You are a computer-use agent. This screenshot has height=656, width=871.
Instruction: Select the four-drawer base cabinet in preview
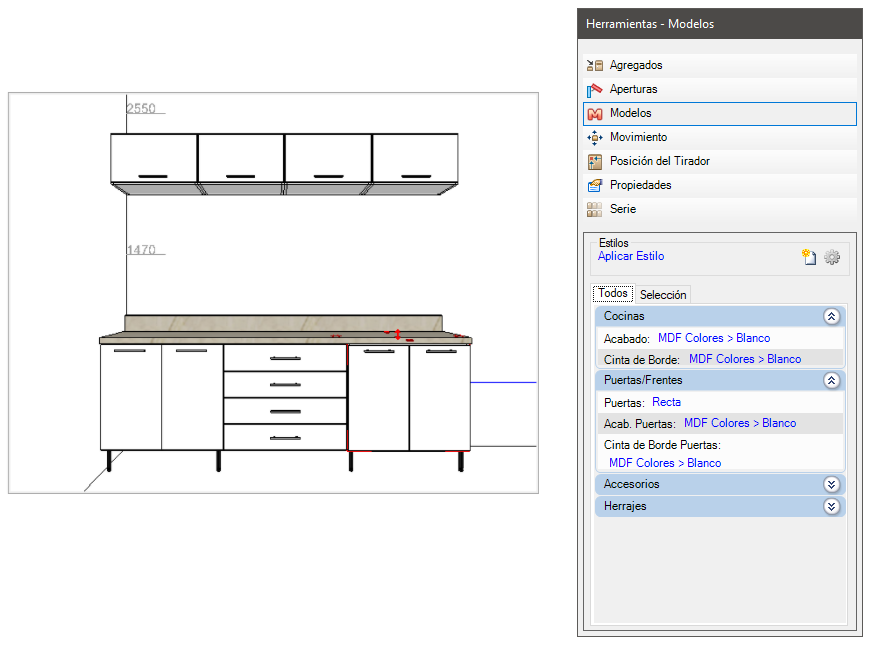coord(285,397)
